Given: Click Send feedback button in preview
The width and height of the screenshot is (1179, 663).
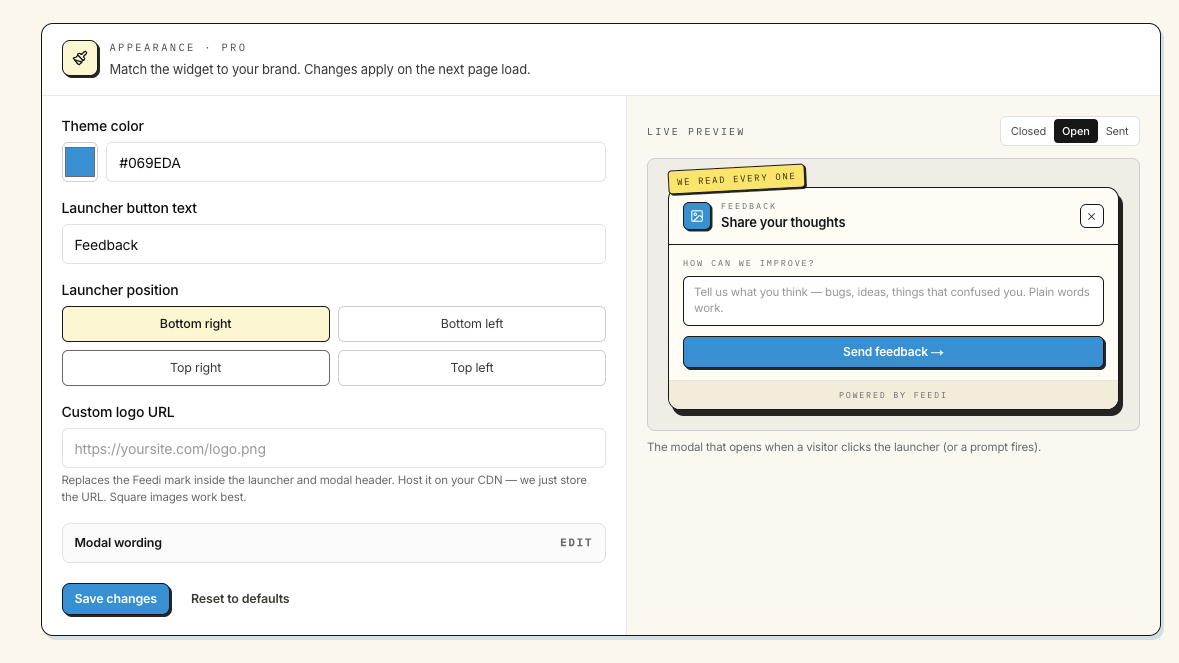Looking at the screenshot, I should (893, 352).
